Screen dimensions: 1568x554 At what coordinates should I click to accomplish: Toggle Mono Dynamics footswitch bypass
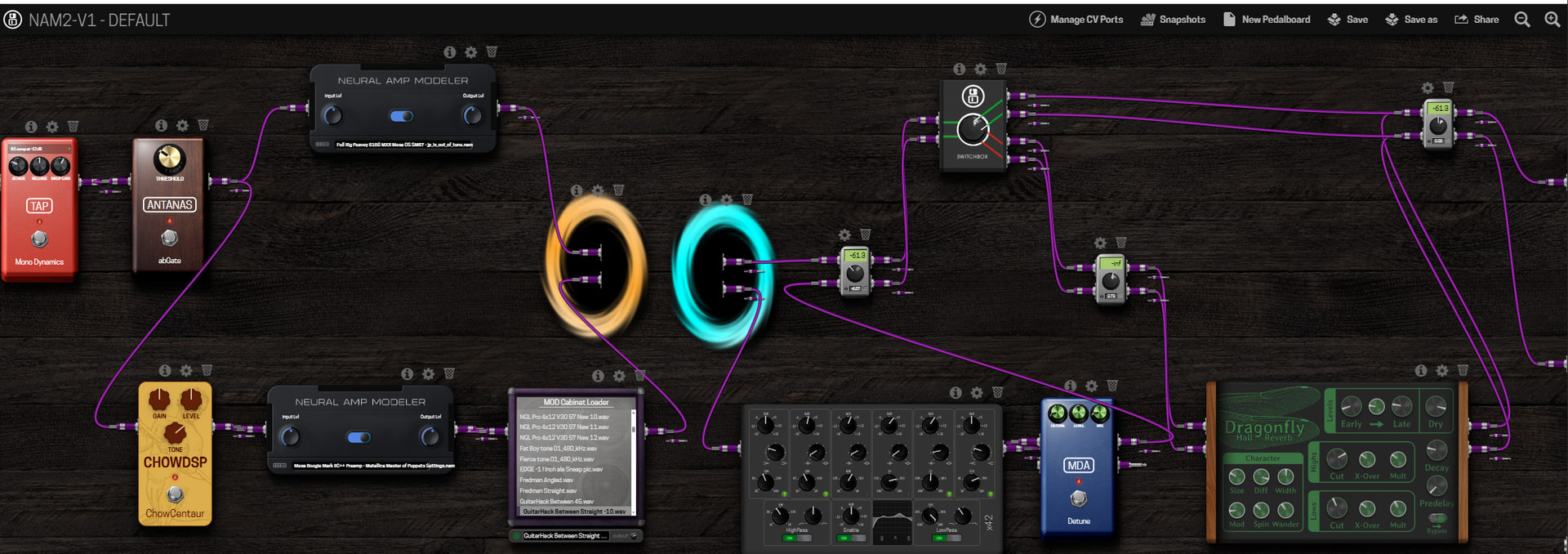point(39,239)
